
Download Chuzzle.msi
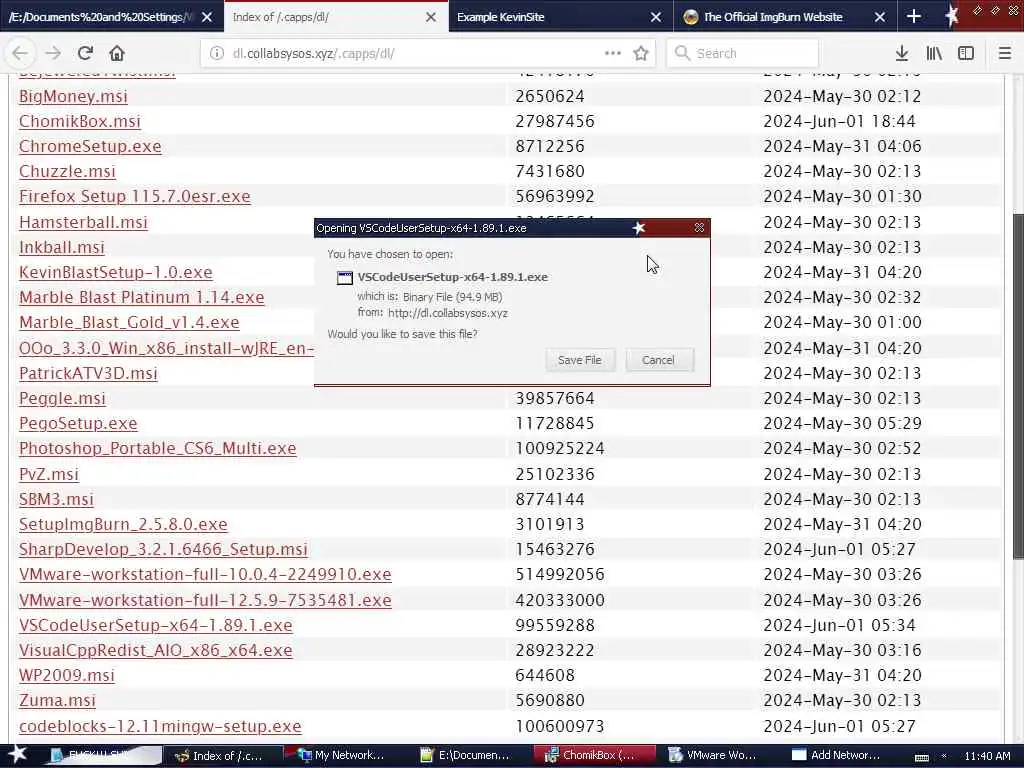(x=67, y=171)
